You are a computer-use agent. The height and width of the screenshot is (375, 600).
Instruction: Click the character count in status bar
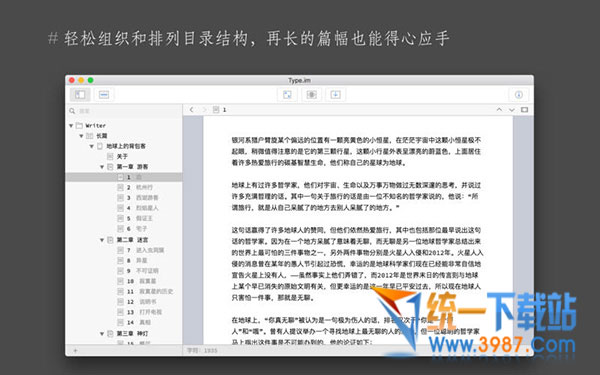202,351
